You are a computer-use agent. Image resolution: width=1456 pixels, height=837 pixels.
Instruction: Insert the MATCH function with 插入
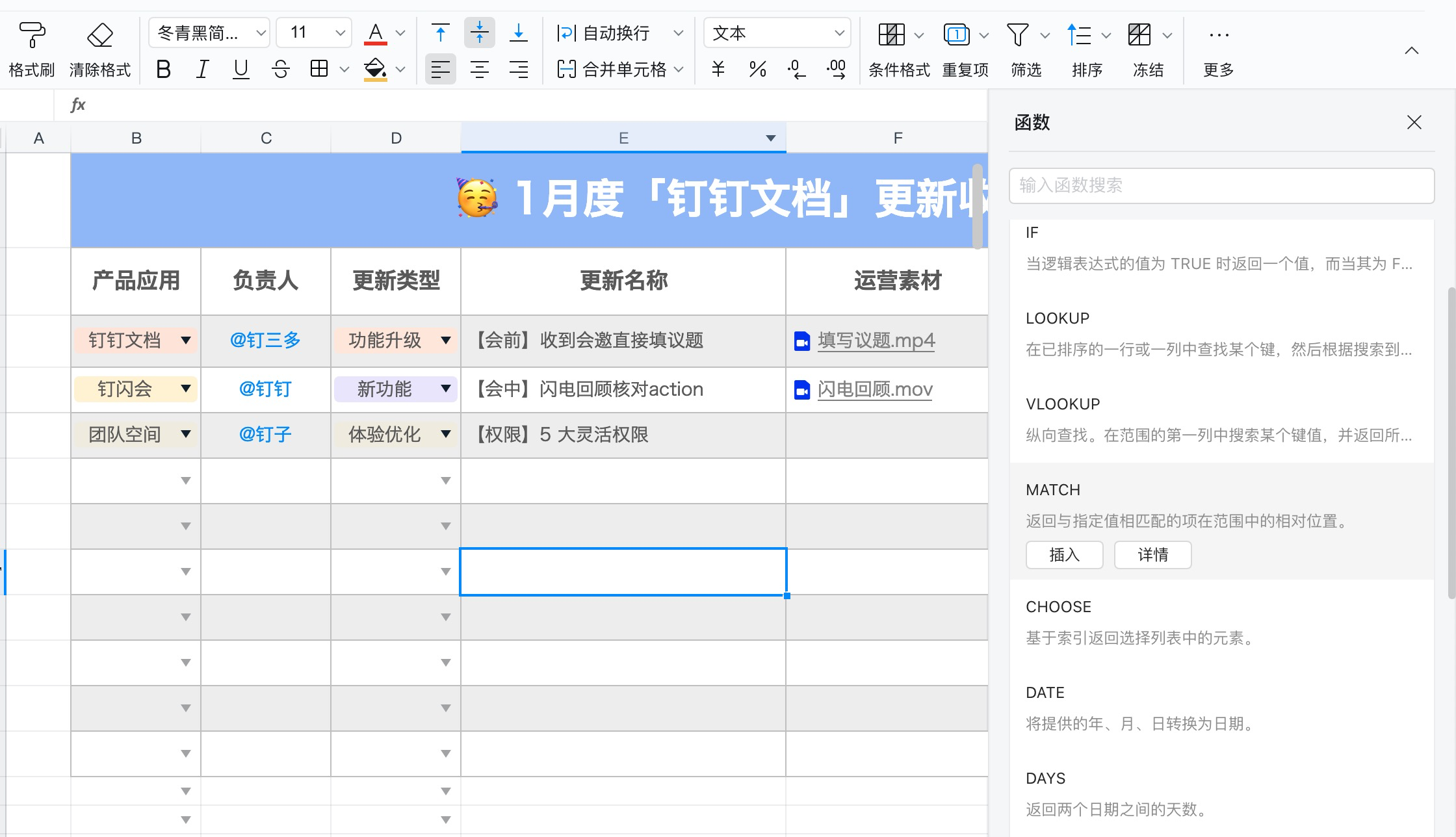click(x=1064, y=554)
